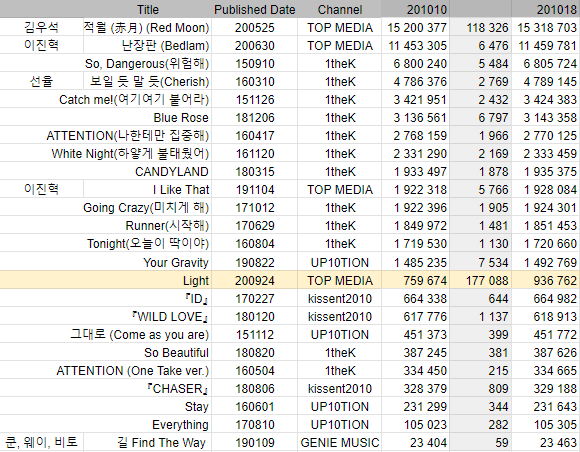
Task: Click the title cell 'Tonight(오늘이 딱이야)'
Action: click(x=148, y=244)
